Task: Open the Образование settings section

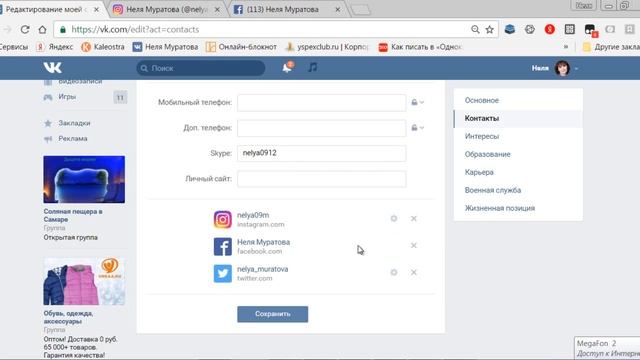Action: [x=518, y=154]
